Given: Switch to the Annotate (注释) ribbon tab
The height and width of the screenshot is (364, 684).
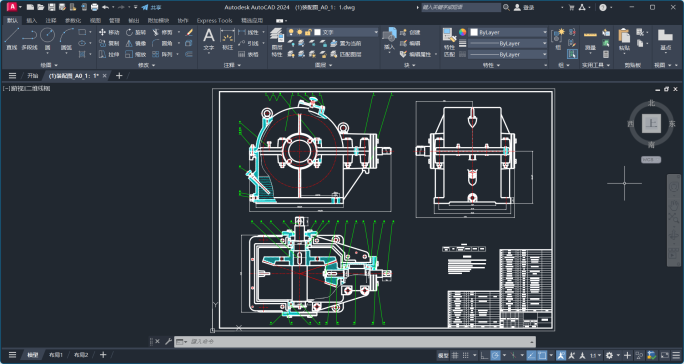Looking at the screenshot, I should pyautogui.click(x=51, y=21).
